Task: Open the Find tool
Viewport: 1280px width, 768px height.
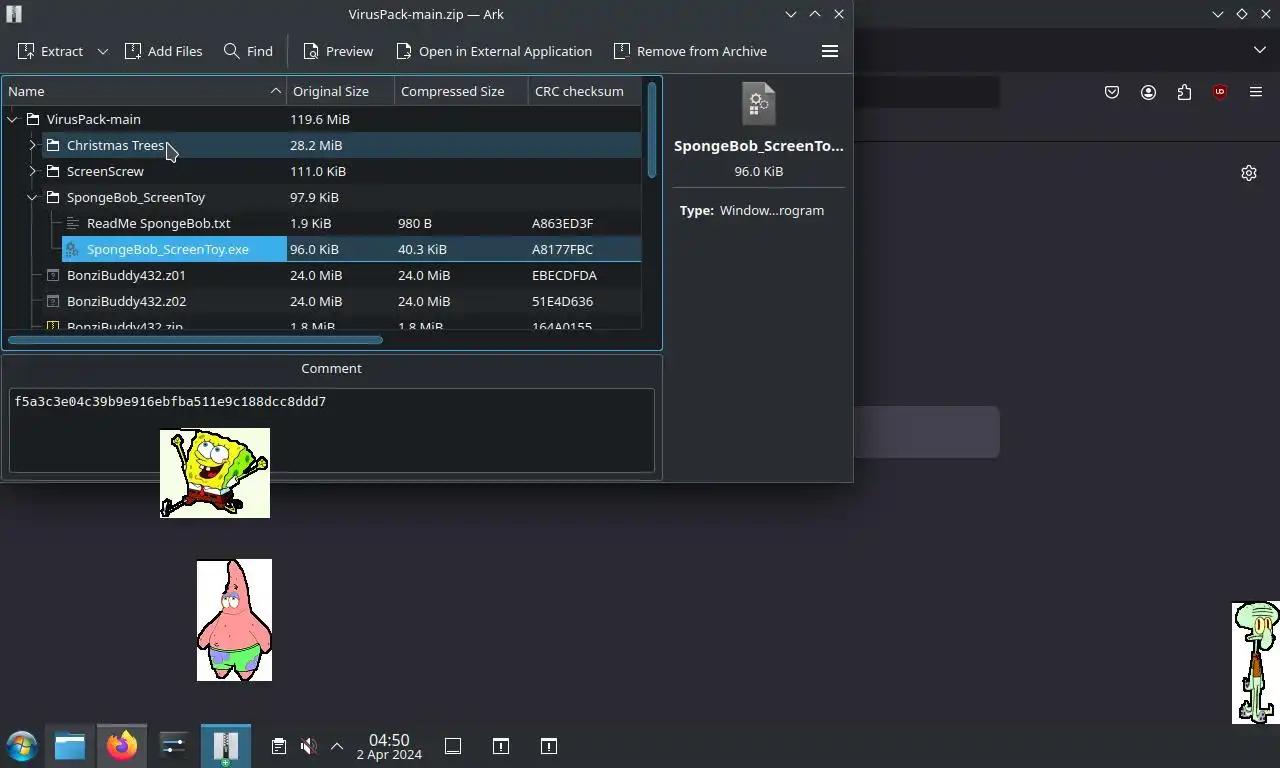Action: click(x=248, y=51)
